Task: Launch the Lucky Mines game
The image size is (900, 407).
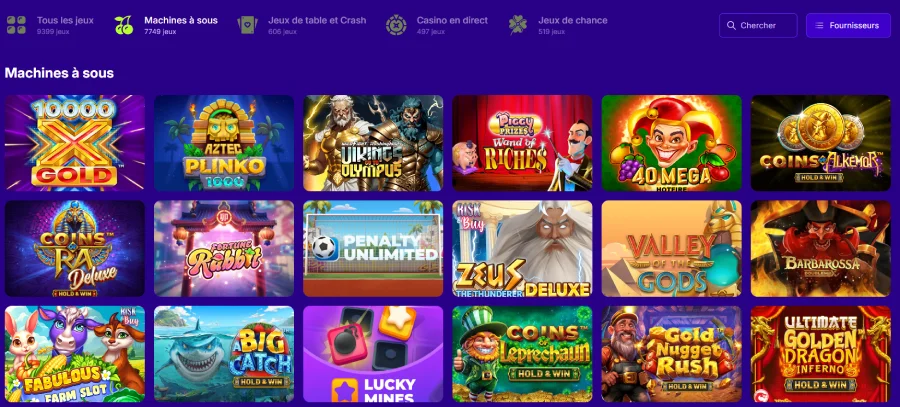Action: [x=373, y=354]
